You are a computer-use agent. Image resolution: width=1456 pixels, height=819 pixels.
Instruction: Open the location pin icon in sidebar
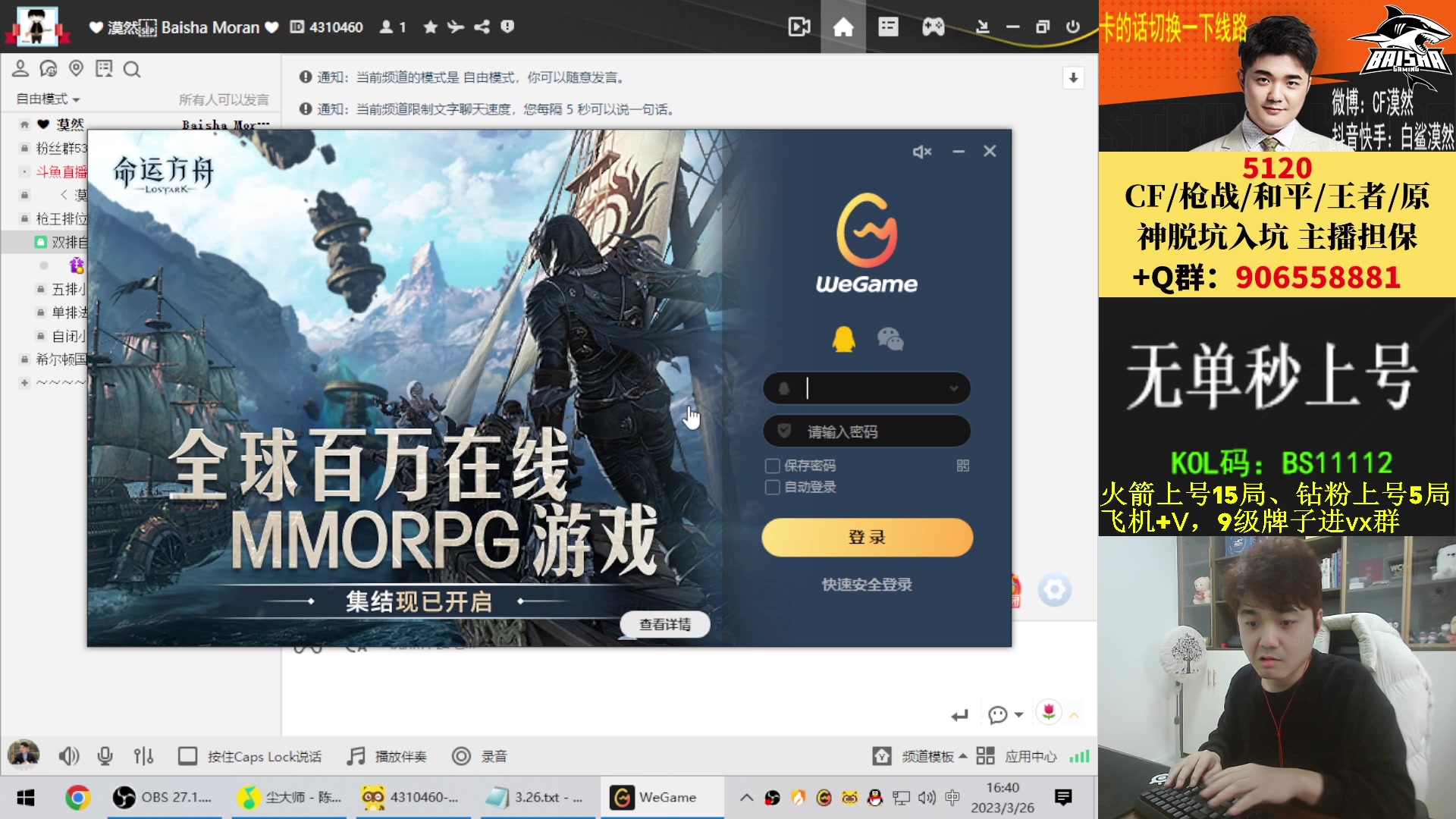click(x=76, y=69)
